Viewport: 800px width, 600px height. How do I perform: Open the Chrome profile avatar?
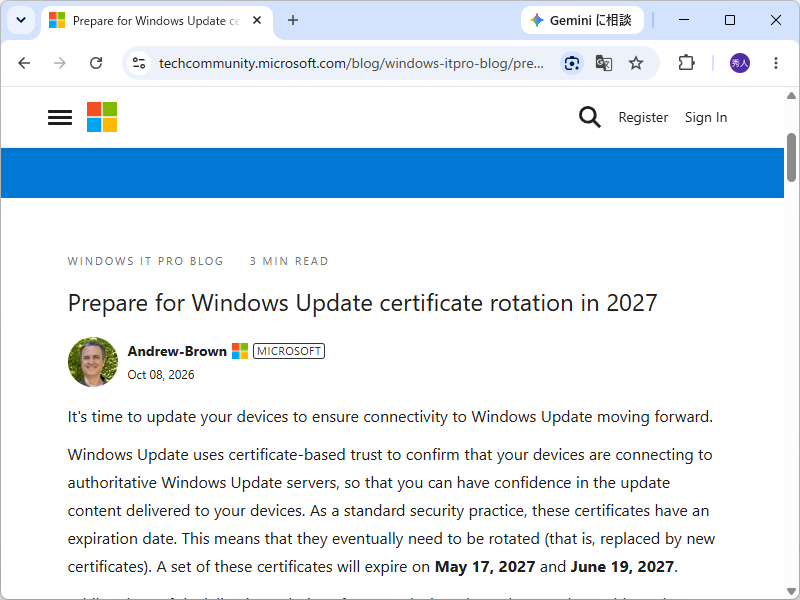740,63
